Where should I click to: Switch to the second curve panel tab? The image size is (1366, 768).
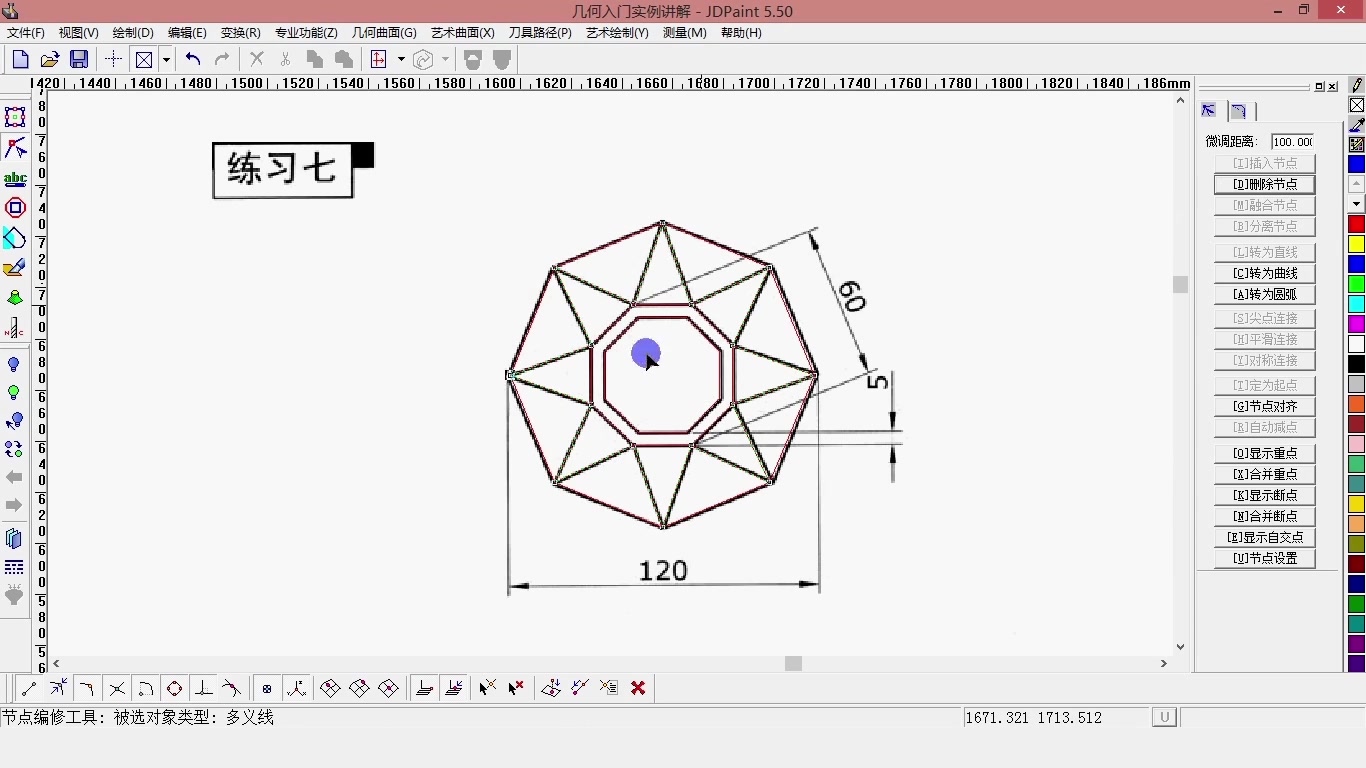[x=1239, y=111]
